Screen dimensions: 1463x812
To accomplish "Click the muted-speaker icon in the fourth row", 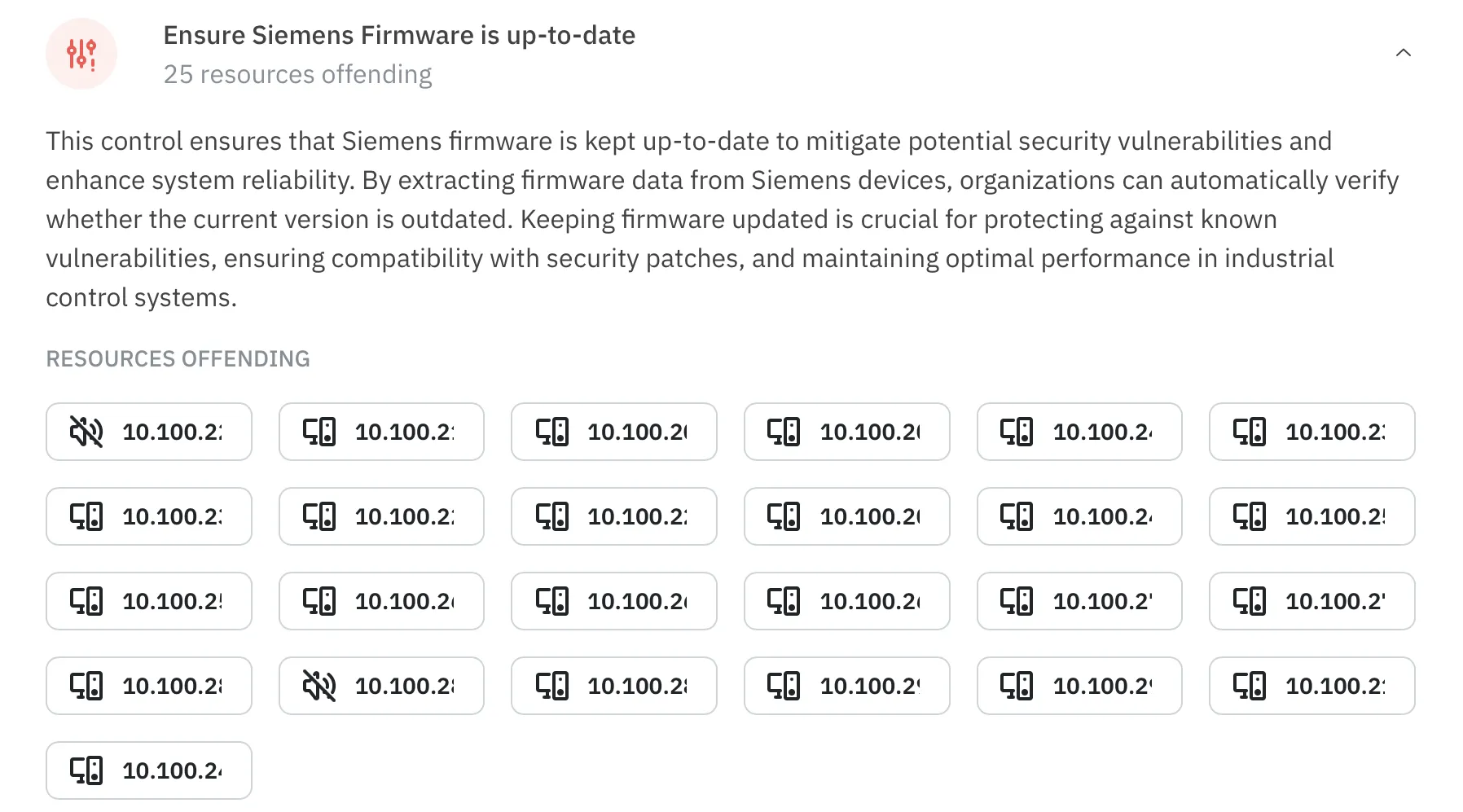I will pyautogui.click(x=319, y=686).
